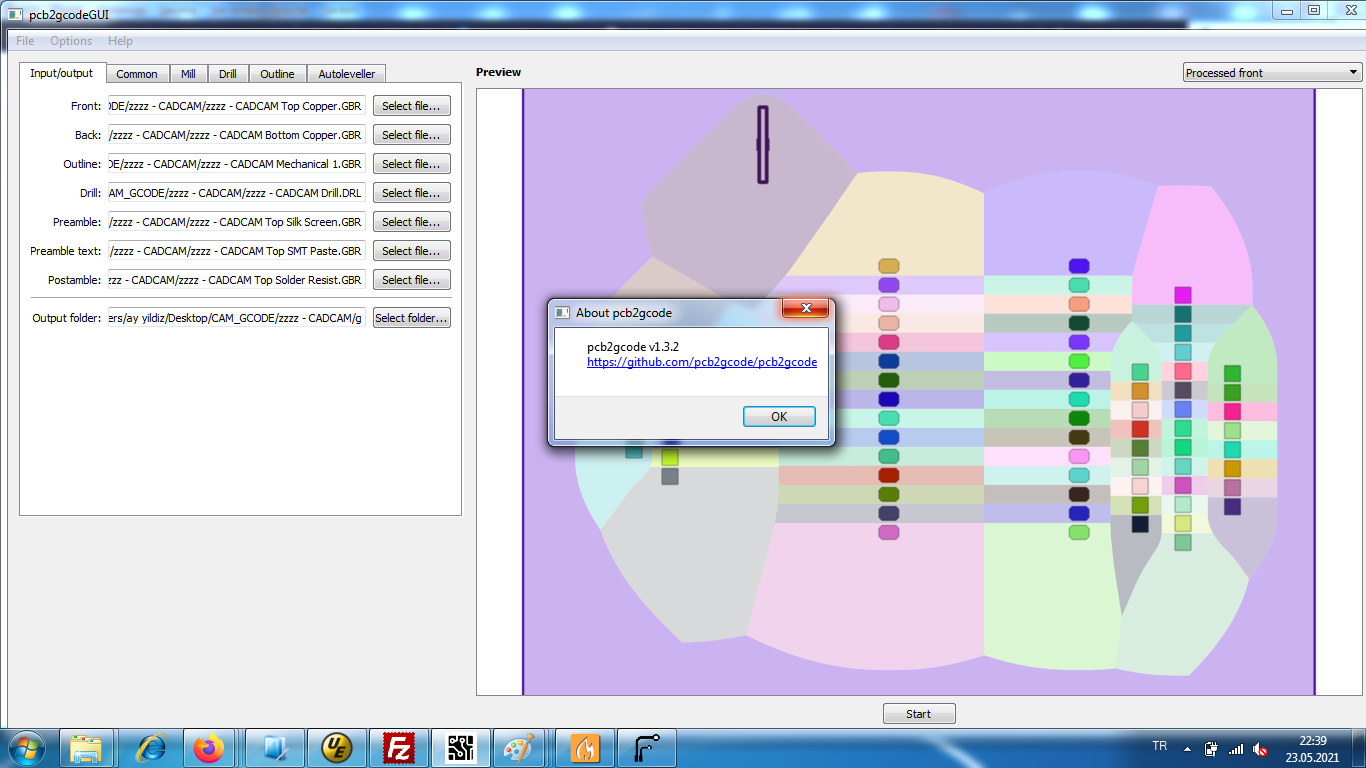Click the muted speaker icon in the system tray
The image size is (1366, 768).
(1258, 750)
